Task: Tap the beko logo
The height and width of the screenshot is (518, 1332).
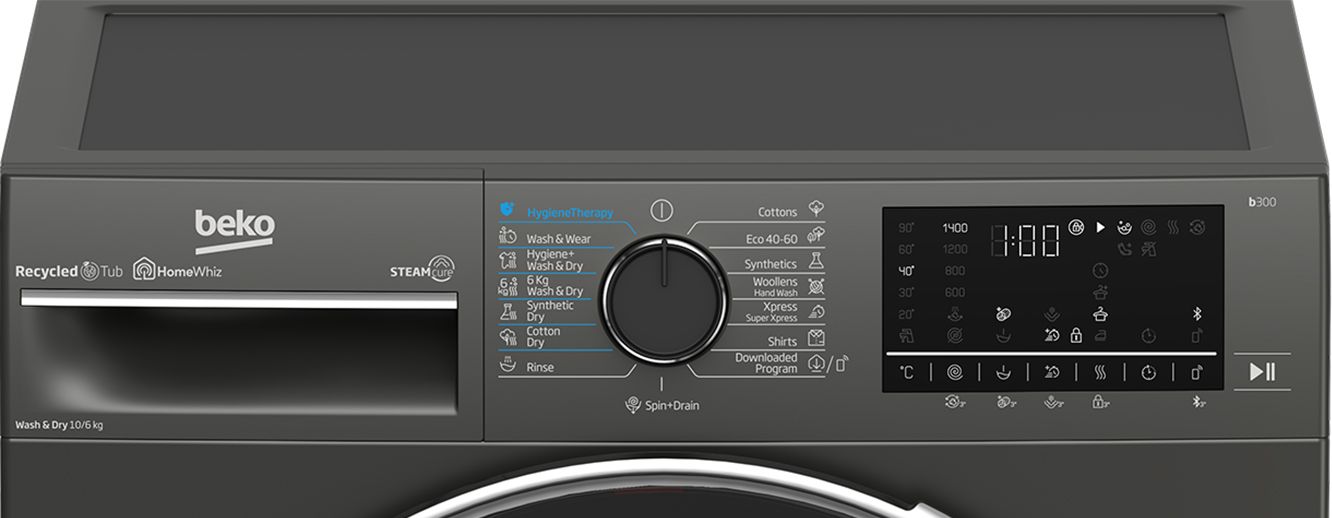Action: coord(234,231)
